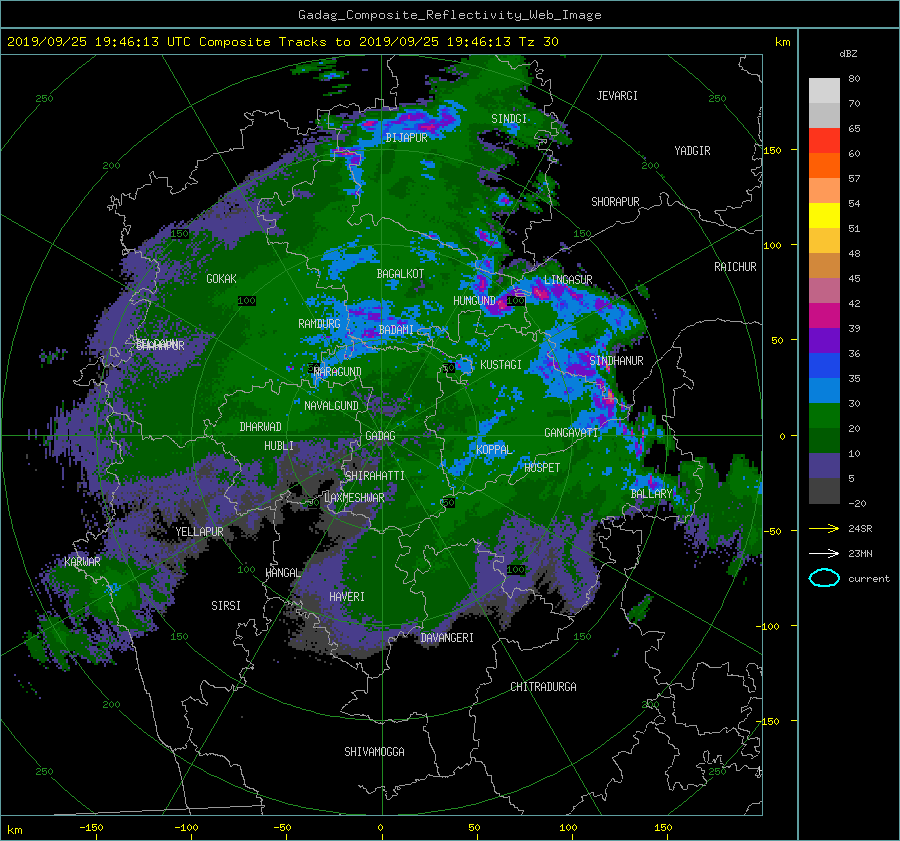Click the SINDGI city label
This screenshot has width=900, height=841.
pyautogui.click(x=509, y=119)
